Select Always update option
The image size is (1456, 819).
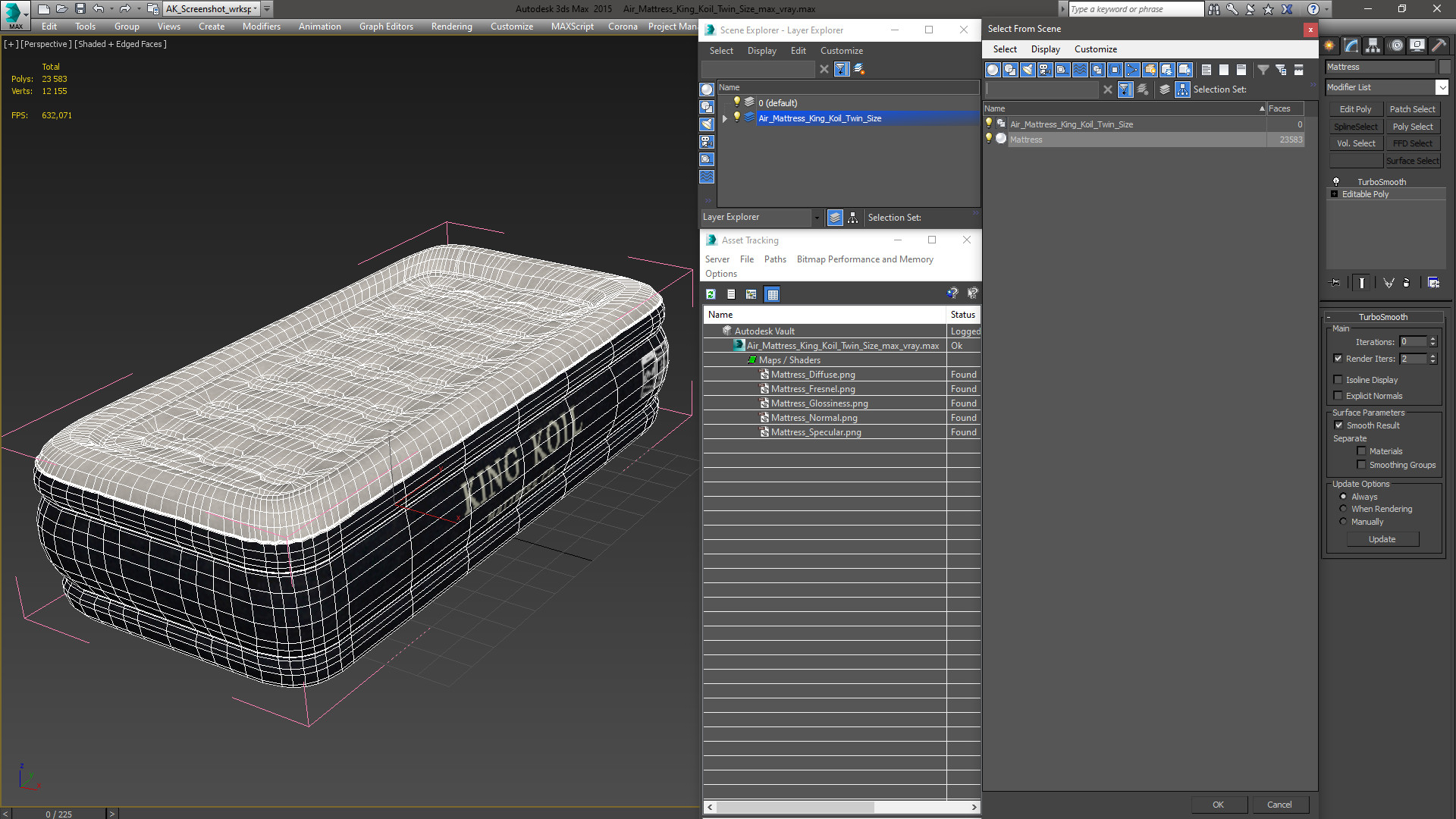coord(1343,497)
